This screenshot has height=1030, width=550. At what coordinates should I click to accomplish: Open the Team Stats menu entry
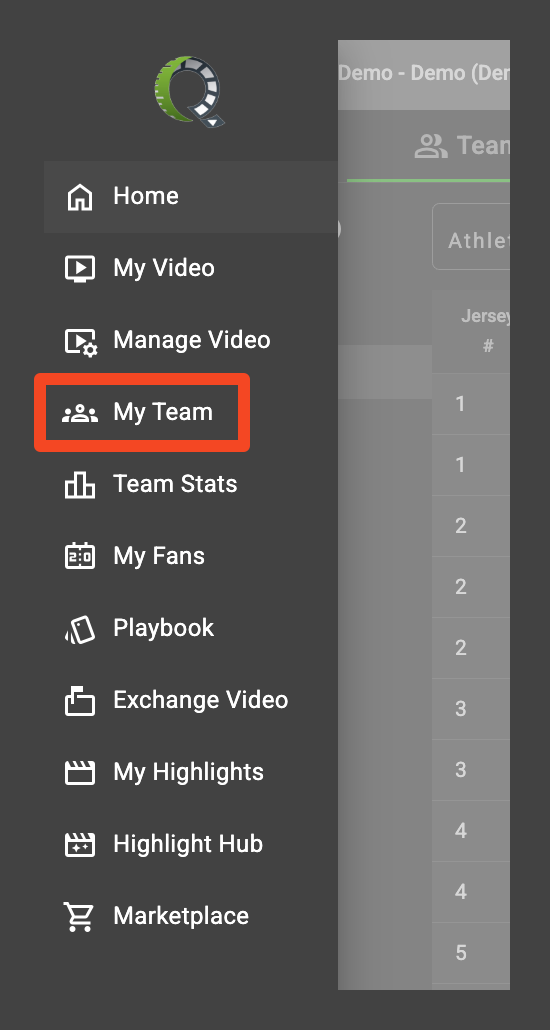click(175, 484)
